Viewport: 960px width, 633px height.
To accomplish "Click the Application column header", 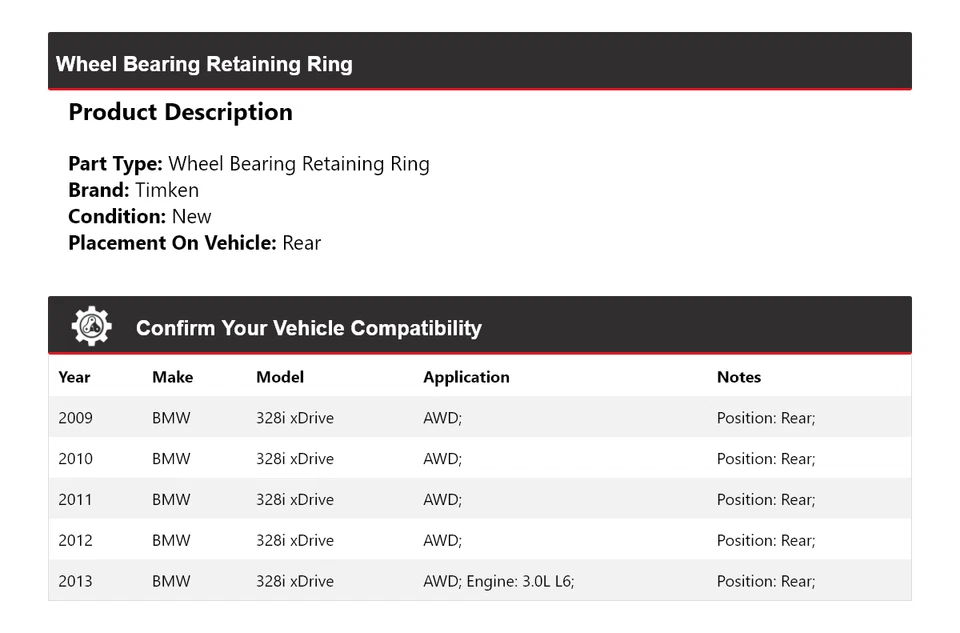I will point(466,377).
